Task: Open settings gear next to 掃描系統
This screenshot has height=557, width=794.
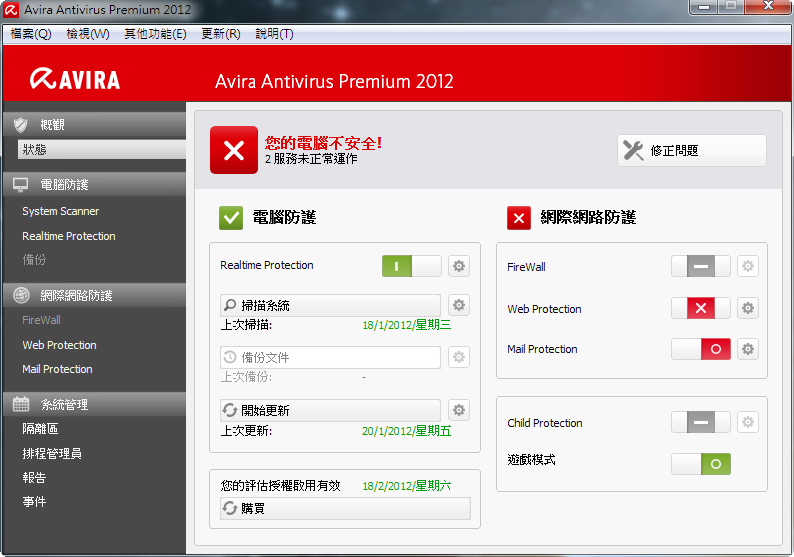Action: point(459,305)
